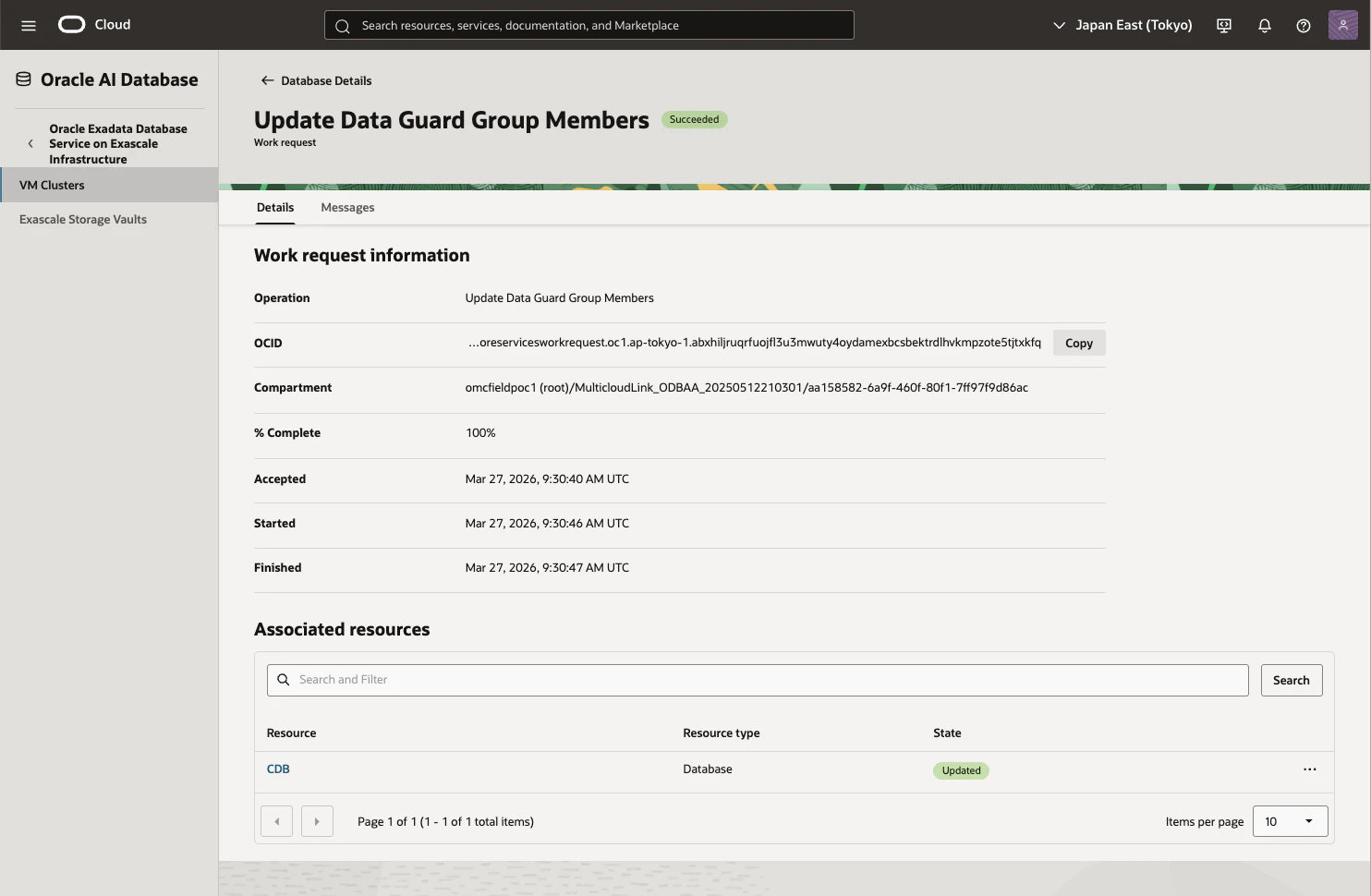Screen dimensions: 1371x896
Task: Expand the Japan East (Tokyo) region selector
Action: [1122, 25]
